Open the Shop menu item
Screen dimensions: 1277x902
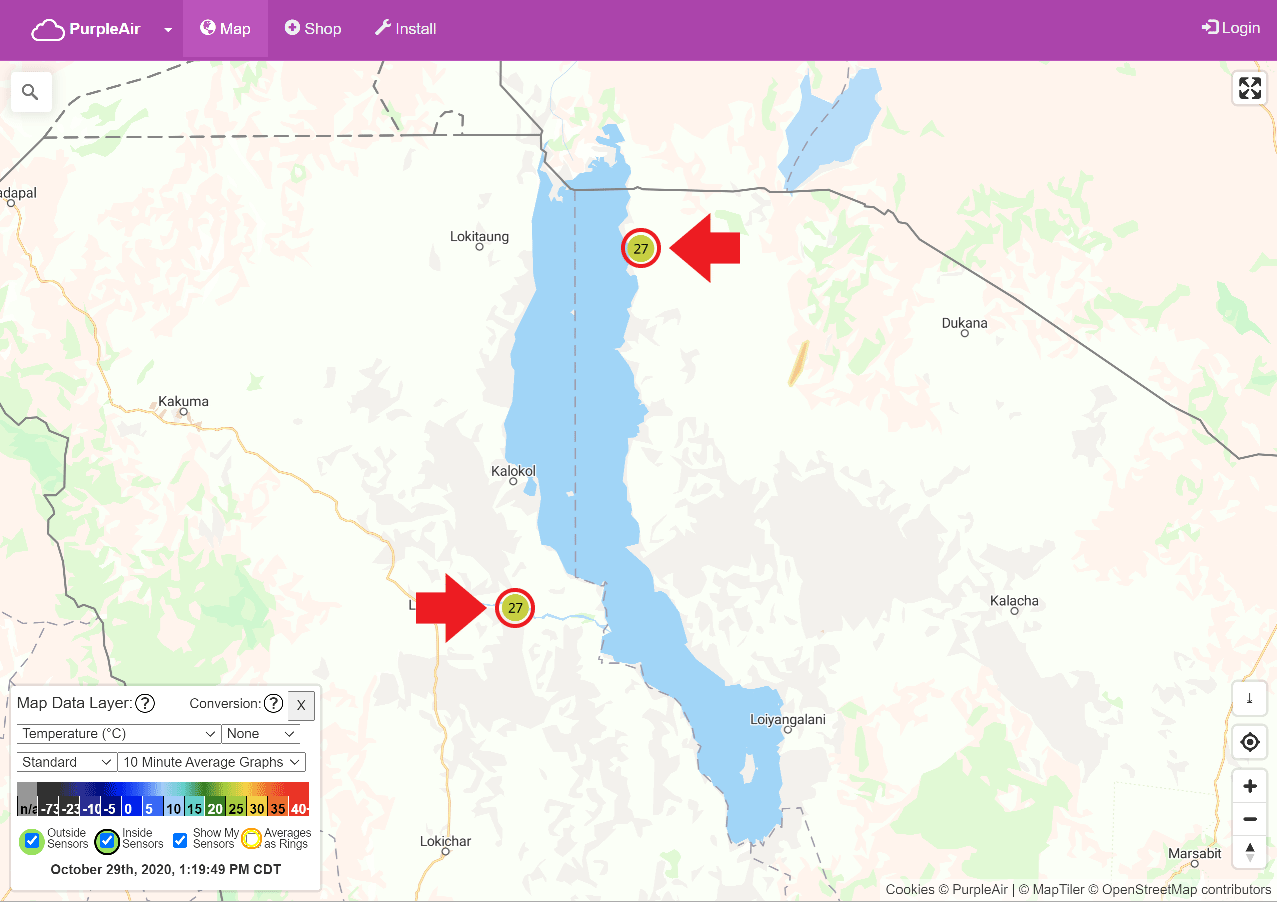point(313,29)
